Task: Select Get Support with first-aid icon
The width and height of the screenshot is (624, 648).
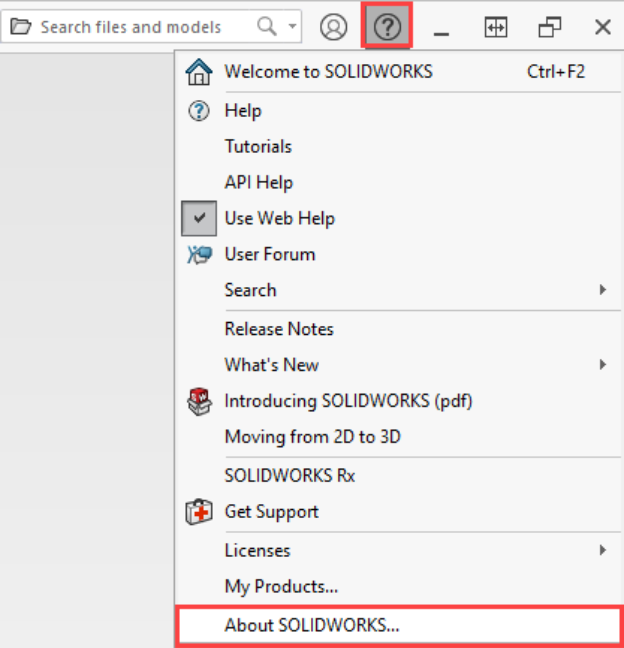Action: click(x=271, y=511)
